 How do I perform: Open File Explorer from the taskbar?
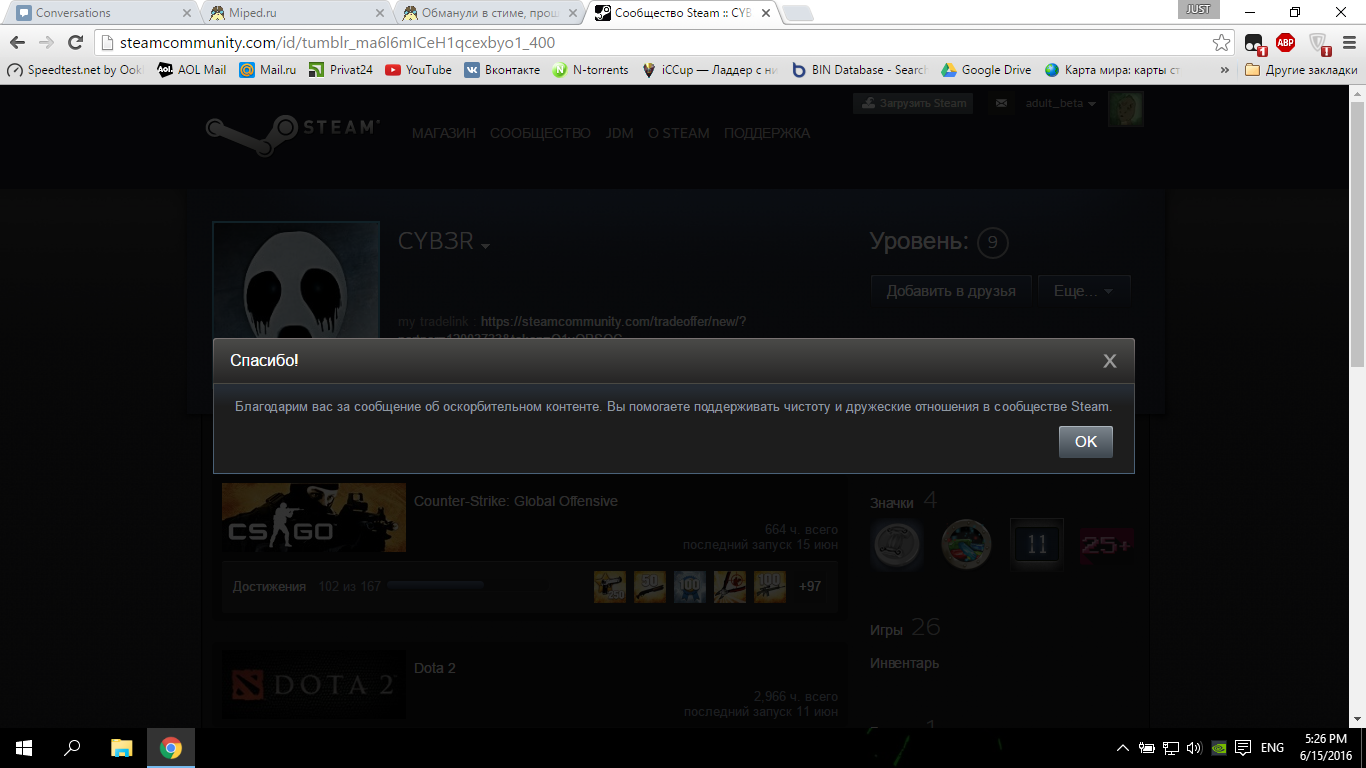(121, 748)
